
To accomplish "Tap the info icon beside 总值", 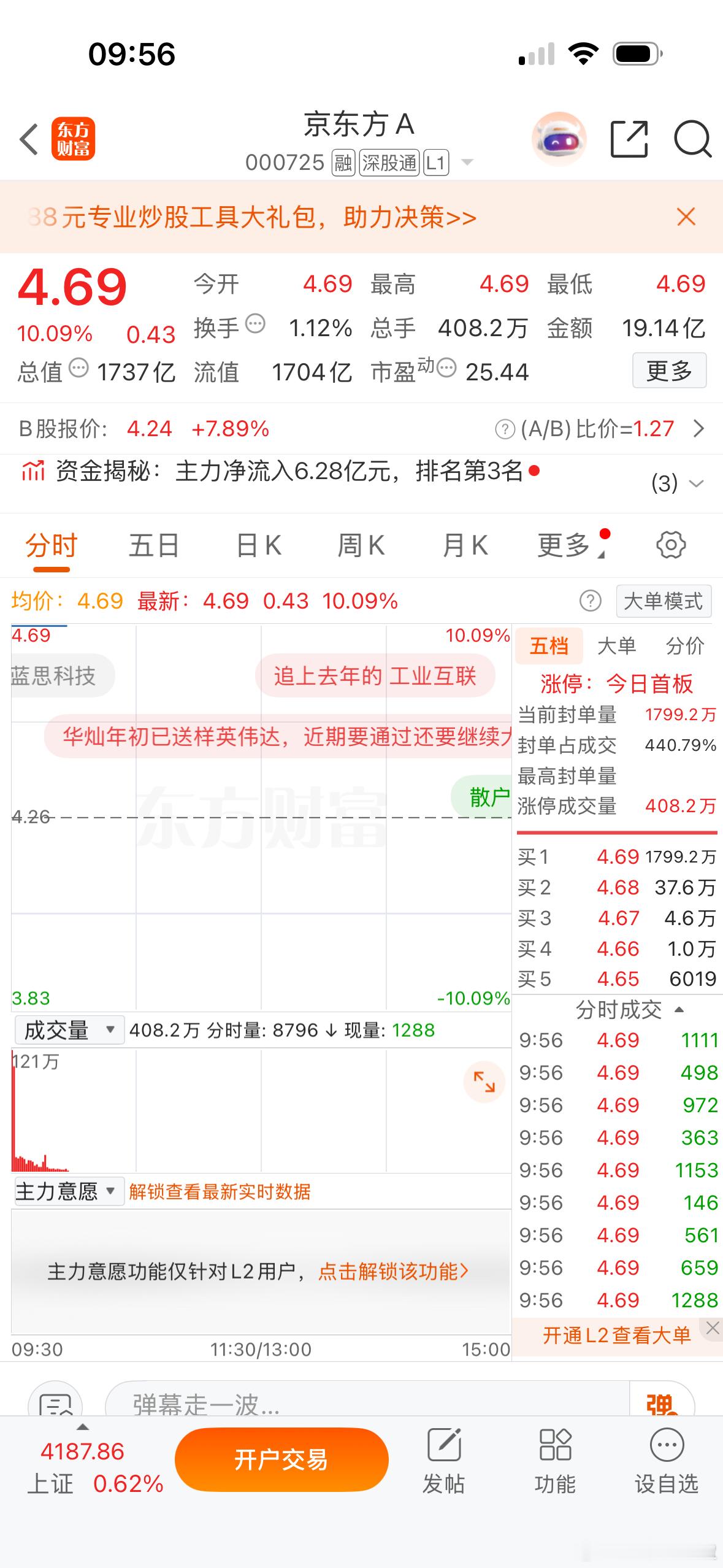I will tap(78, 368).
